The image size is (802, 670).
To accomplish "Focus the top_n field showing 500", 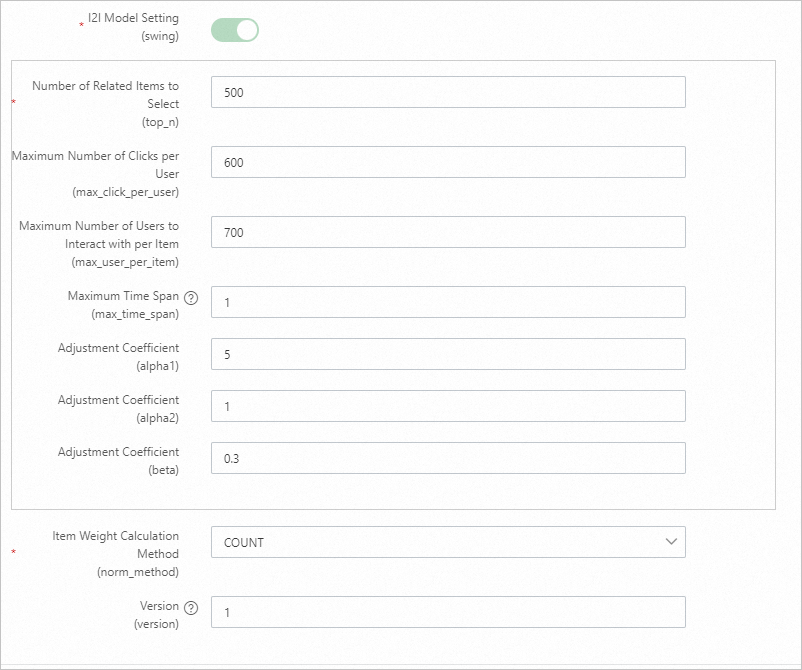I will [448, 92].
